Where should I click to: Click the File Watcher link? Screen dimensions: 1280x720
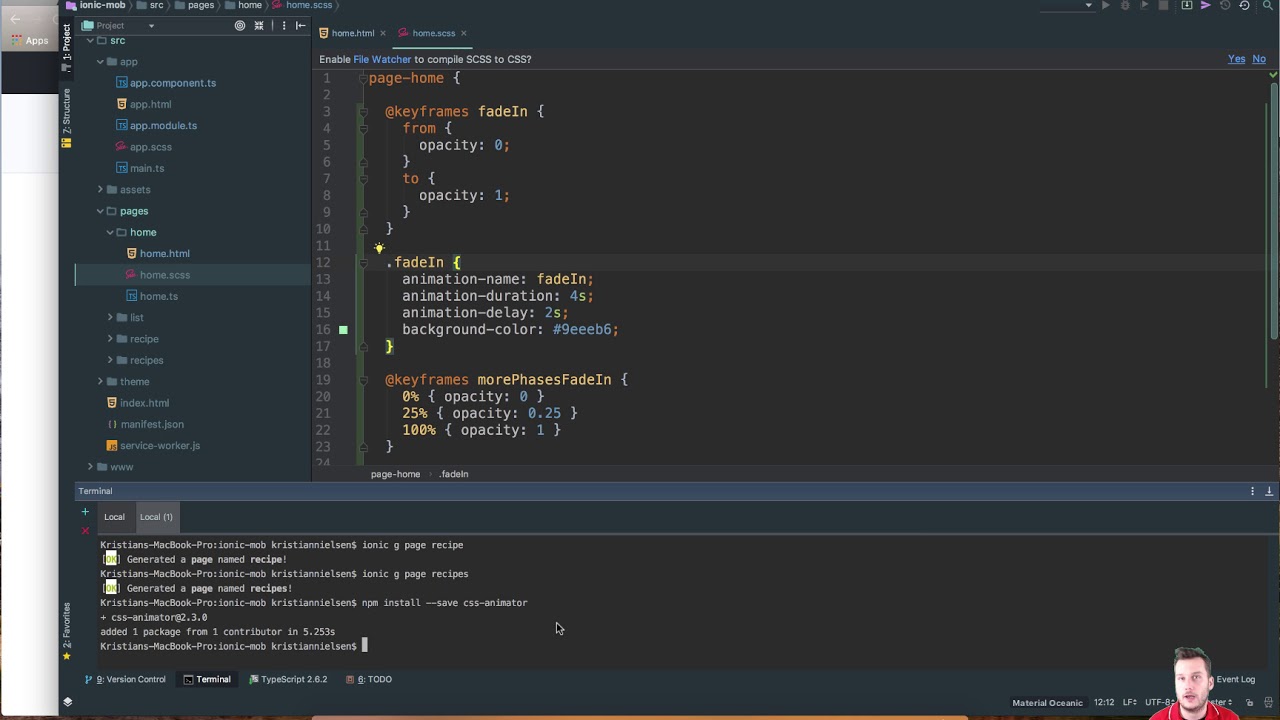(x=382, y=59)
